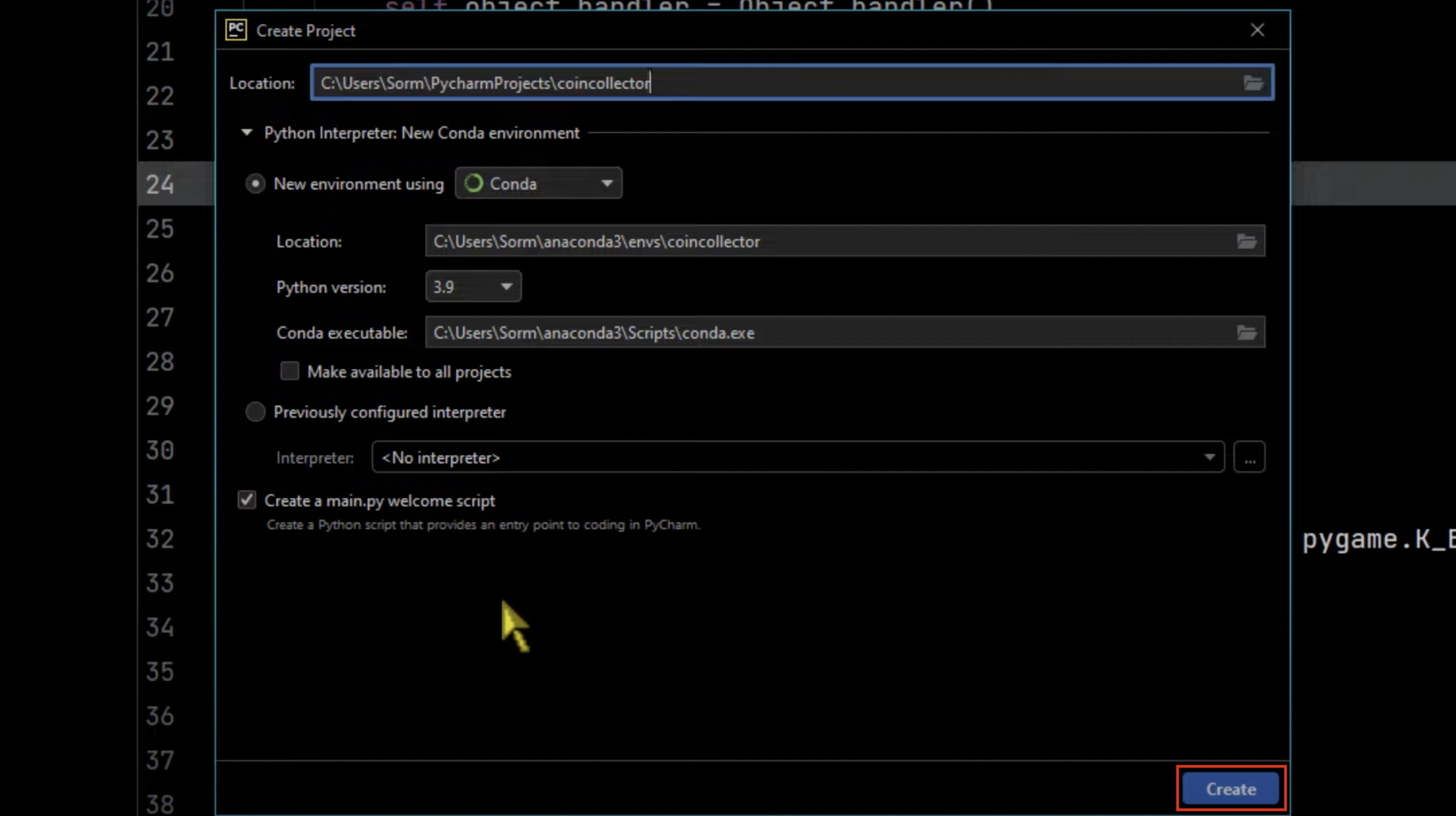The image size is (1456, 816).
Task: Uncheck Create a main.py welcome script
Action: pyautogui.click(x=247, y=500)
